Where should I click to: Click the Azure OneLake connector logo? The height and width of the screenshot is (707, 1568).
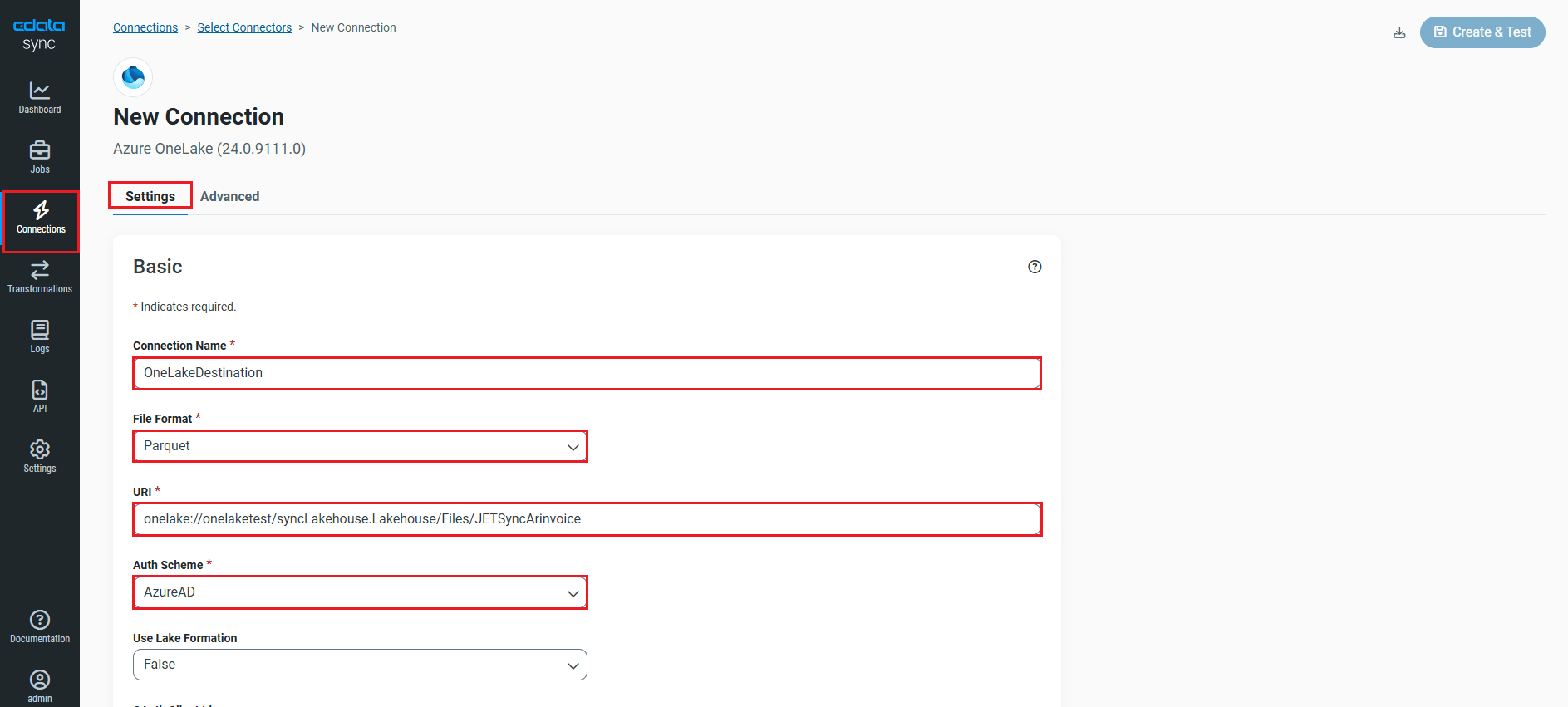click(x=133, y=76)
